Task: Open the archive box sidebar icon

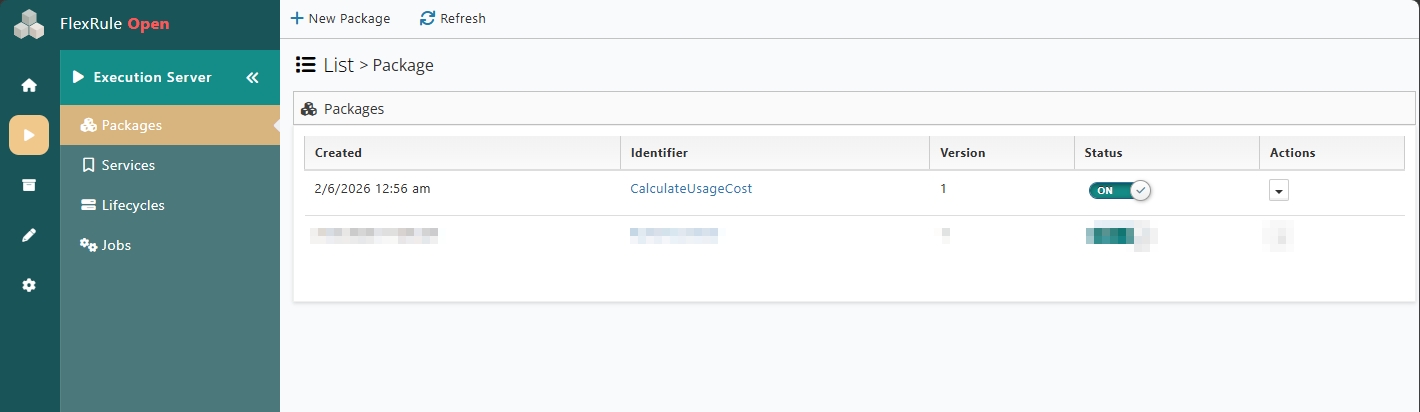Action: 29,185
